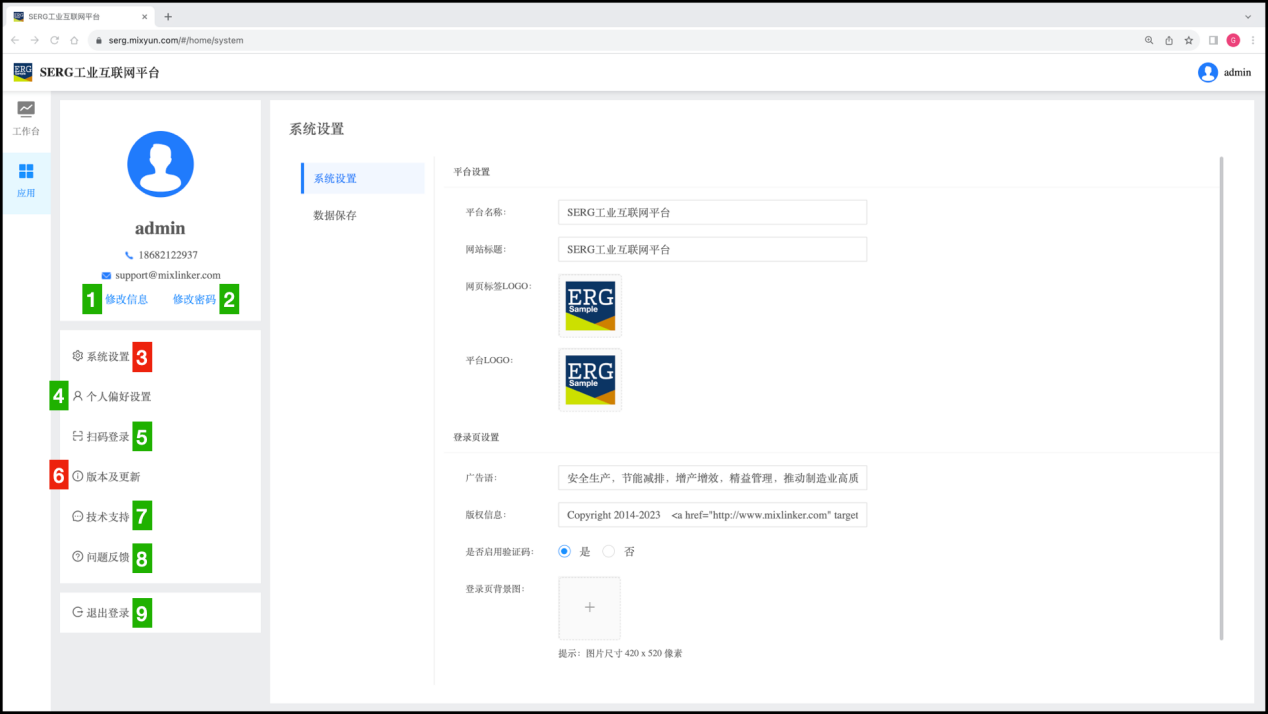Screen dimensions: 1268x714
Task: Open the 数据保存 tab
Action: tap(335, 215)
